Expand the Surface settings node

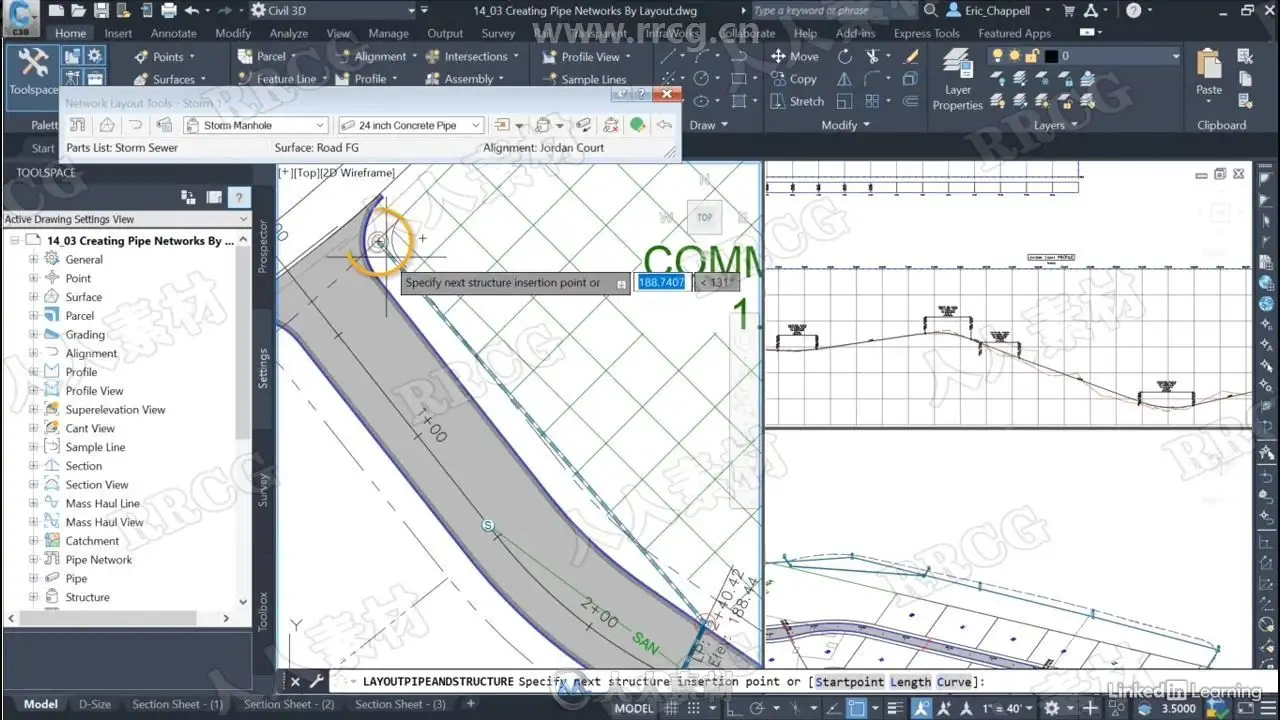(33, 297)
